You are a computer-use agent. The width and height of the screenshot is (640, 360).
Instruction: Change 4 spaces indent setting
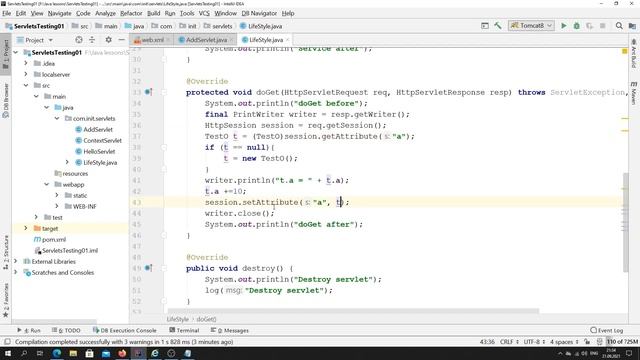pyautogui.click(x=564, y=342)
